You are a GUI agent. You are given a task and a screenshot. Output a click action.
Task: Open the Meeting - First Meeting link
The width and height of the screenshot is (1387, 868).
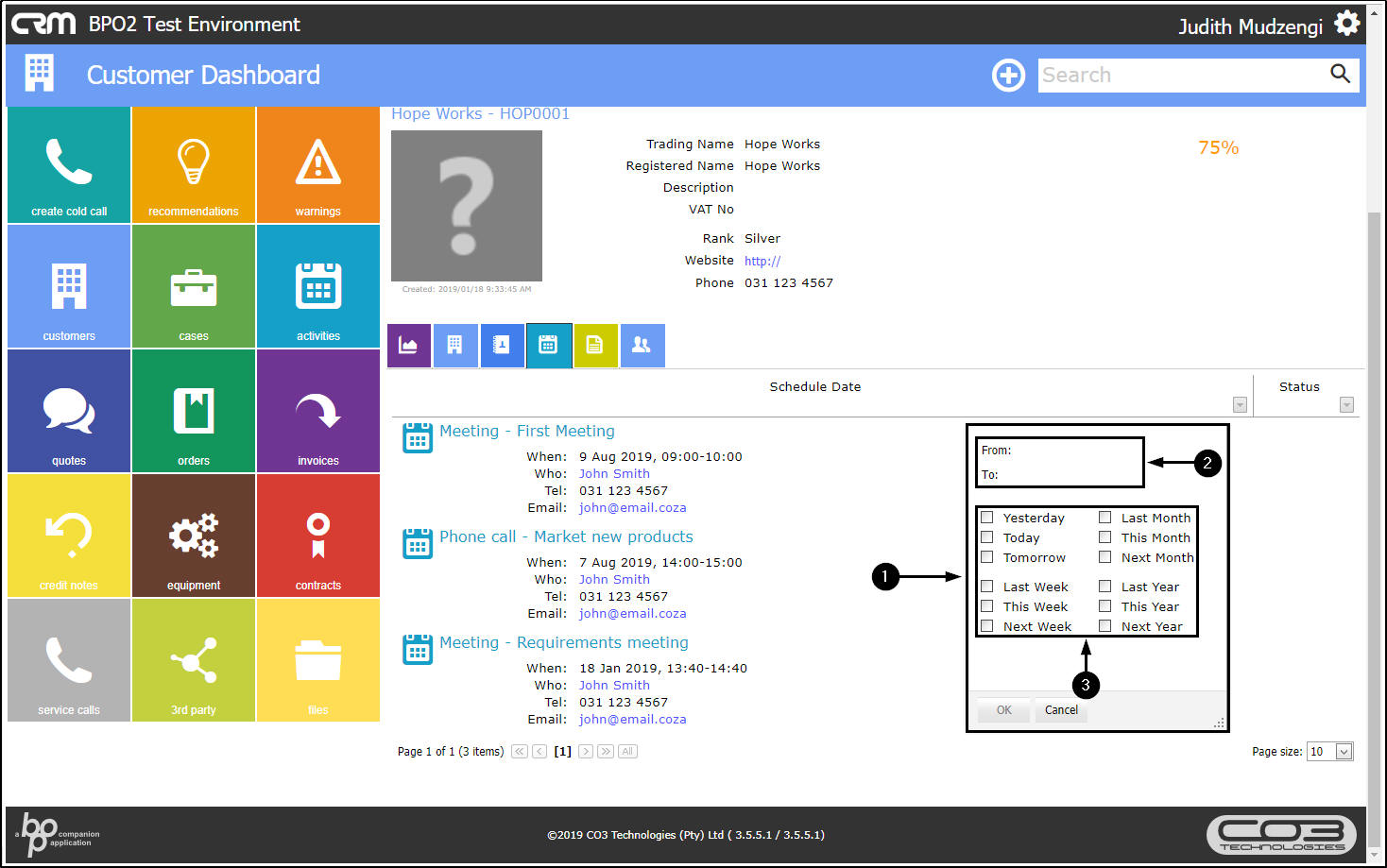pos(527,431)
